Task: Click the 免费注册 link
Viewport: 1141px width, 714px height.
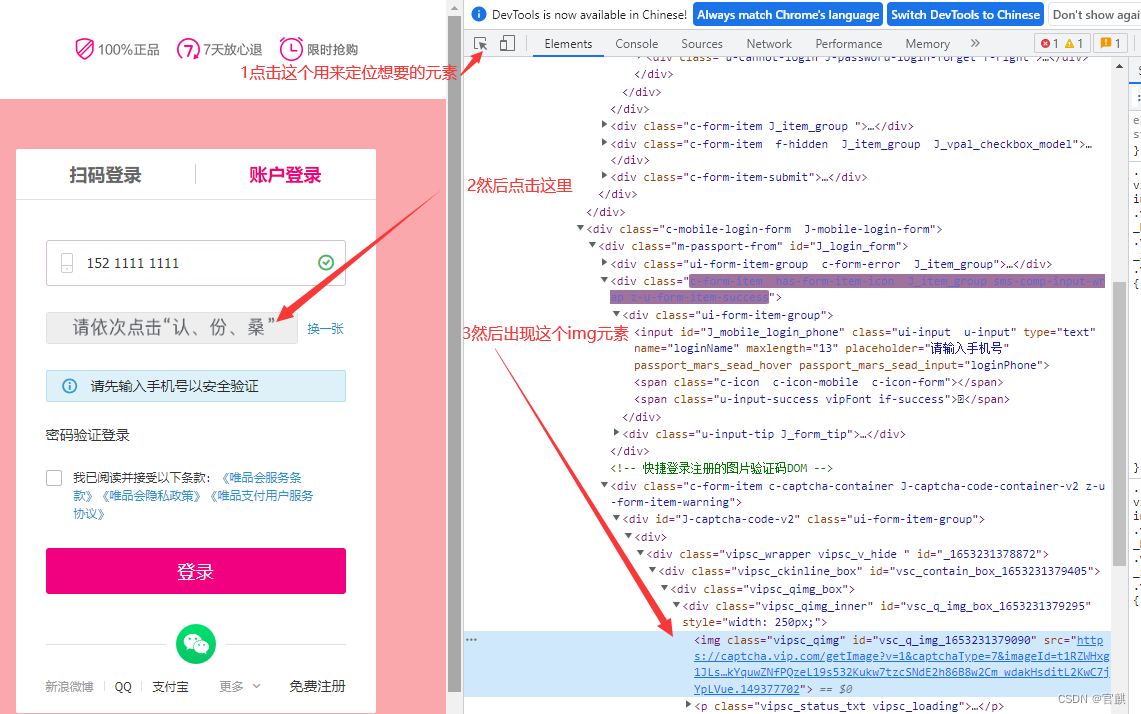Action: click(x=317, y=686)
